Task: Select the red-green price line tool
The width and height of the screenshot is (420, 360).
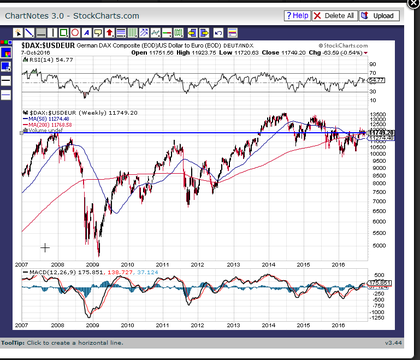Action: click(x=167, y=33)
